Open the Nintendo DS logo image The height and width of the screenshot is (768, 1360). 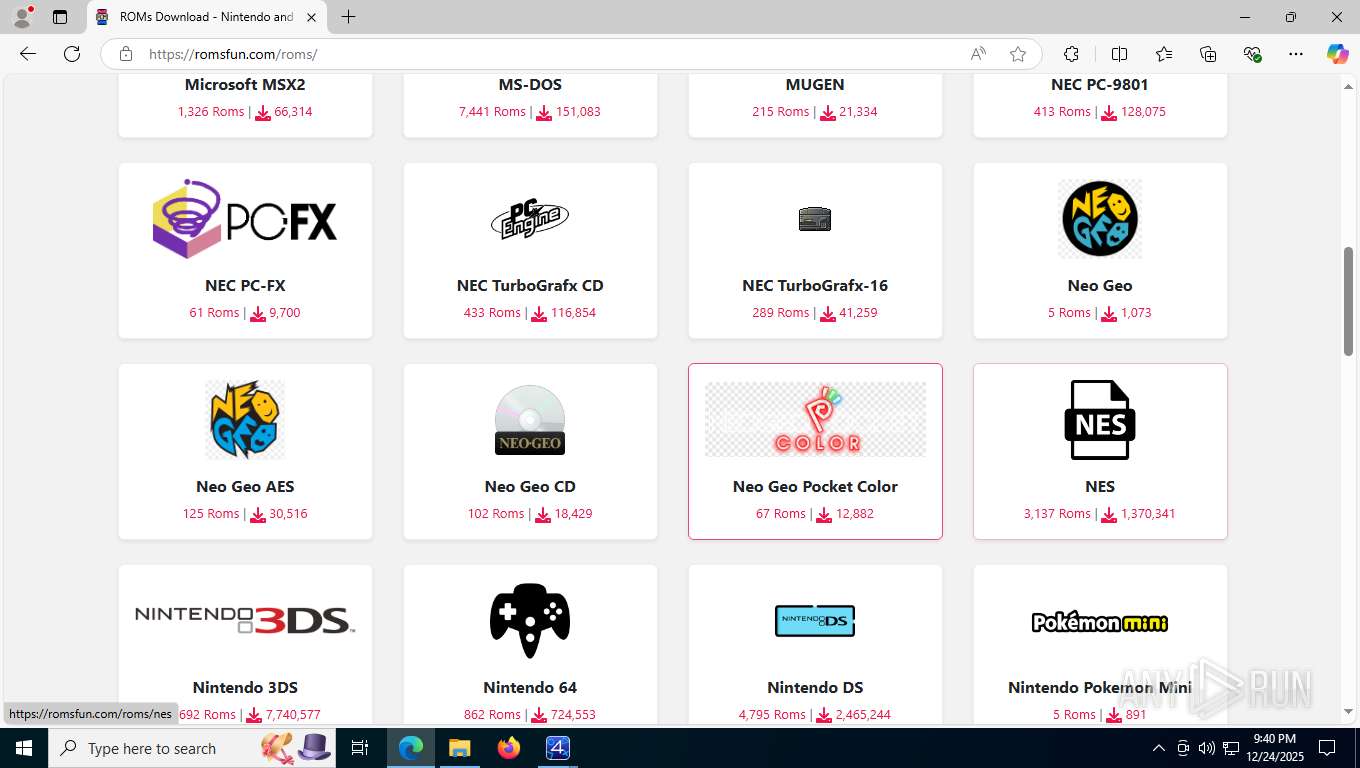click(x=815, y=621)
